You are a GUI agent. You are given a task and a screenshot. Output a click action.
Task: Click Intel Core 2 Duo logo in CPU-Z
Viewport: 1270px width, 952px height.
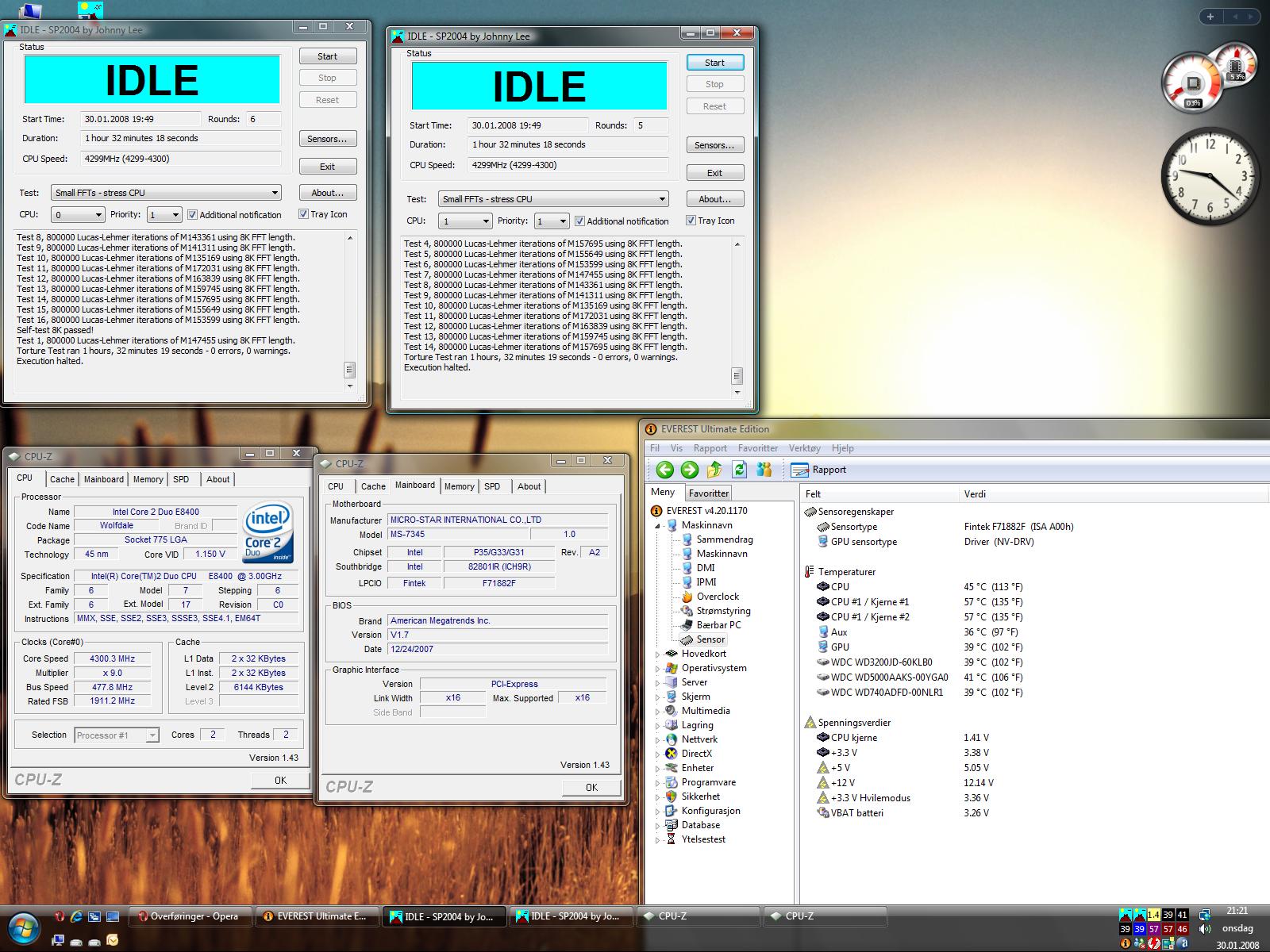click(268, 532)
